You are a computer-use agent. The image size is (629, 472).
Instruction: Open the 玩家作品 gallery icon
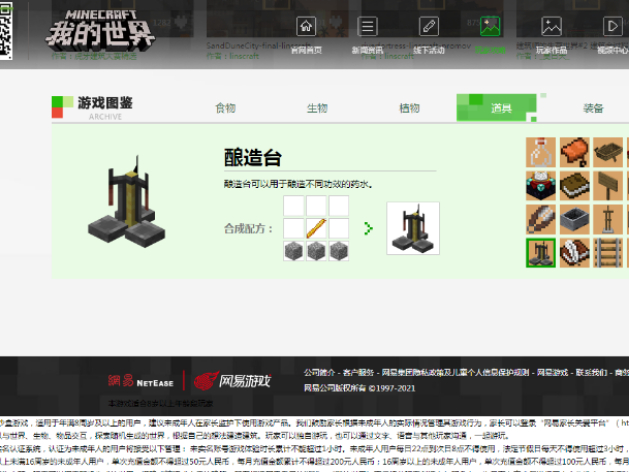(552, 26)
